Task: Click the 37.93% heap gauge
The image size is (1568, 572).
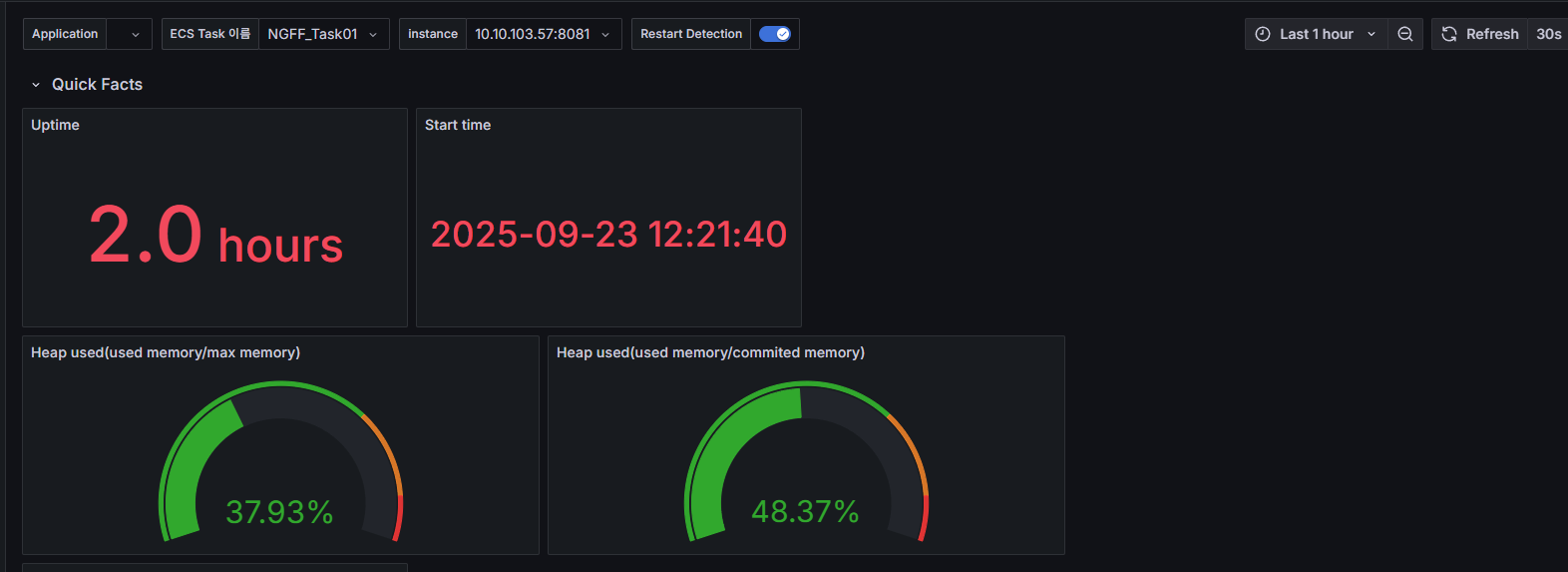Action: [280, 469]
